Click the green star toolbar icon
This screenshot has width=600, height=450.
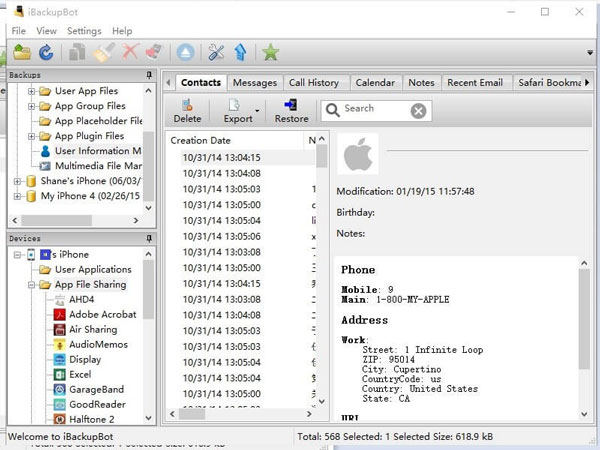[x=270, y=52]
